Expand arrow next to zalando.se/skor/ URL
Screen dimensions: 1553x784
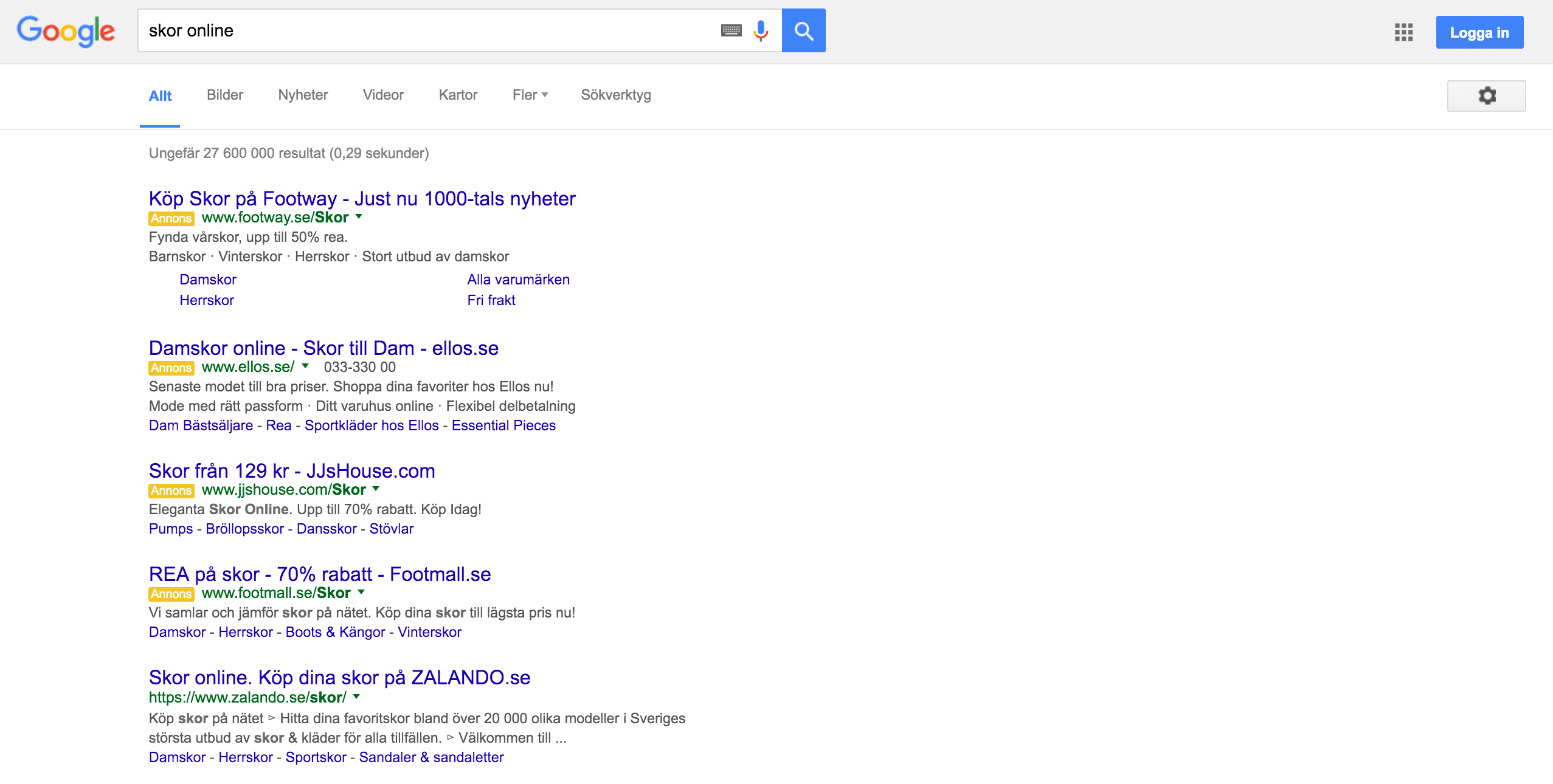tap(356, 696)
